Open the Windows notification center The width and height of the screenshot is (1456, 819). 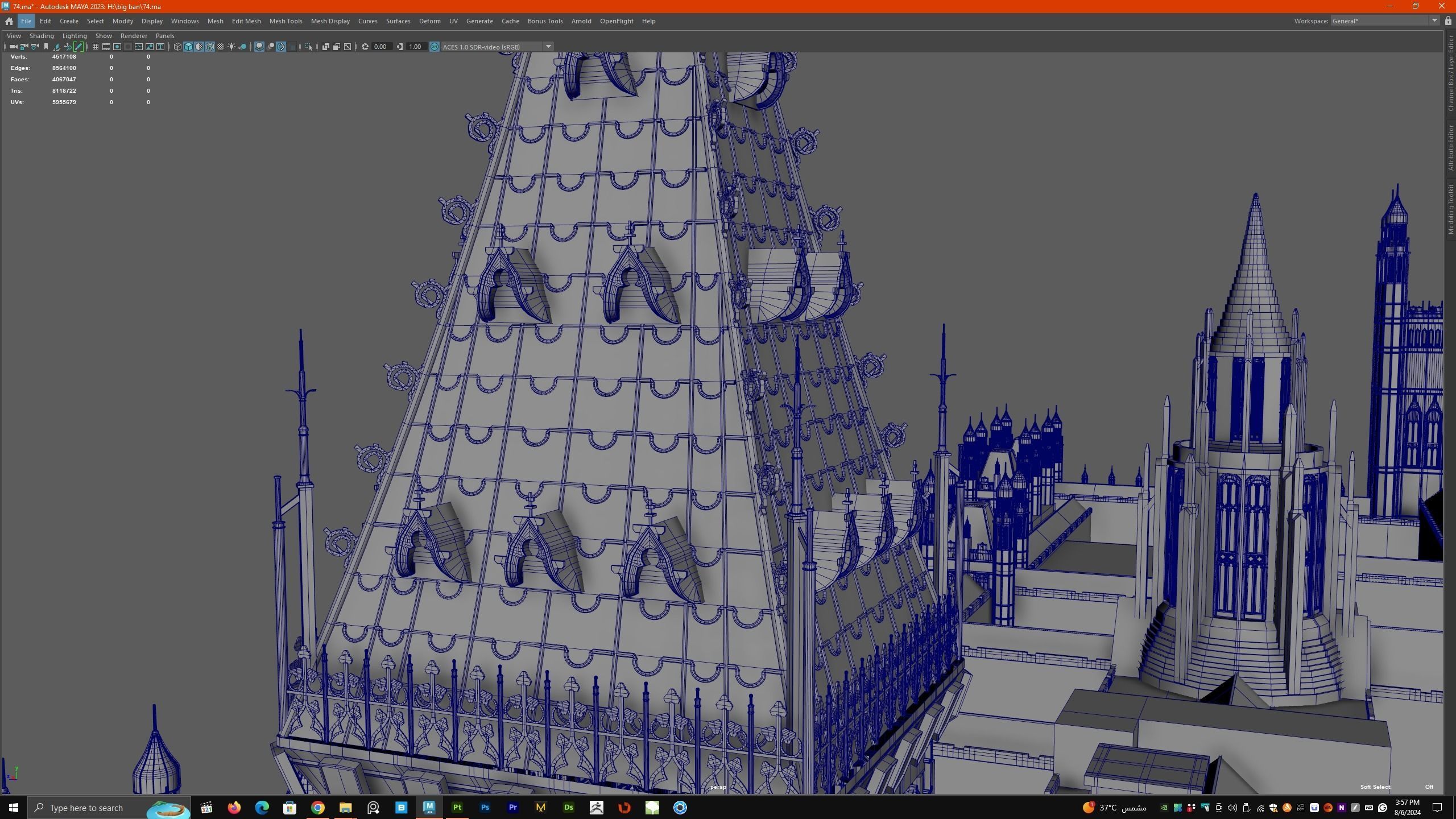(x=1437, y=808)
